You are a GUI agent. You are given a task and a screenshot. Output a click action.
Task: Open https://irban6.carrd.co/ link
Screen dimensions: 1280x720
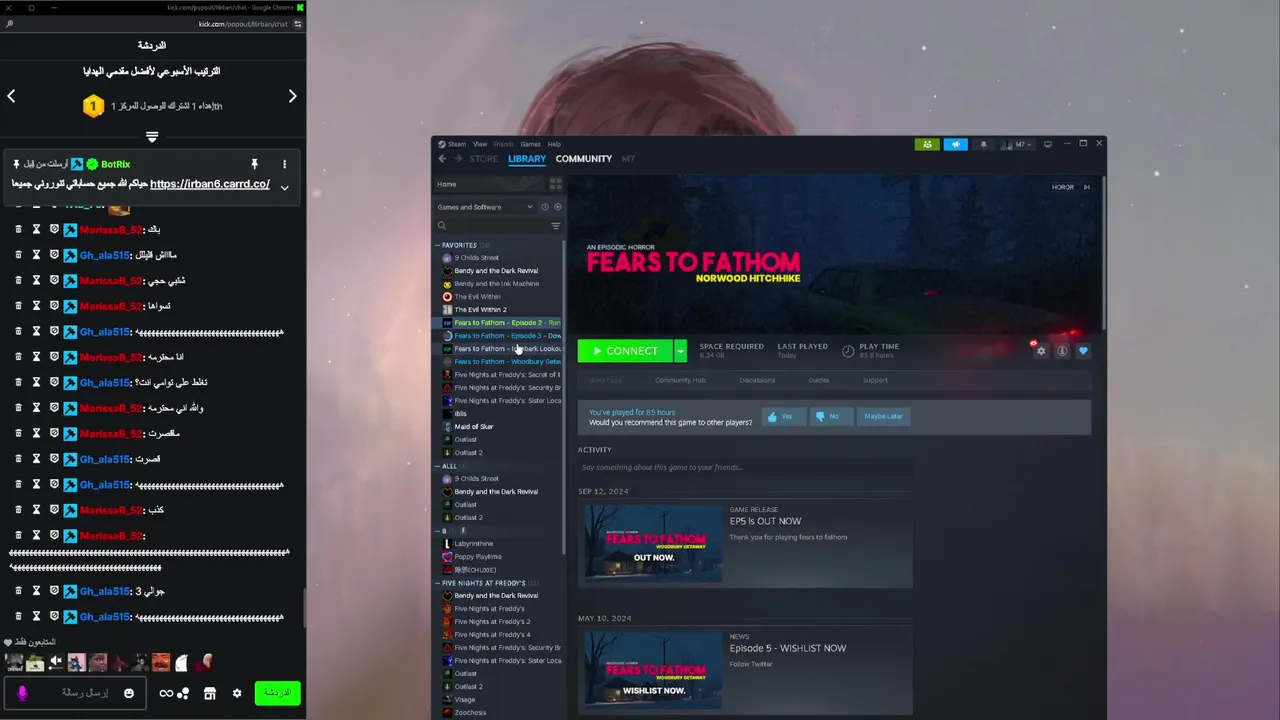click(x=210, y=184)
